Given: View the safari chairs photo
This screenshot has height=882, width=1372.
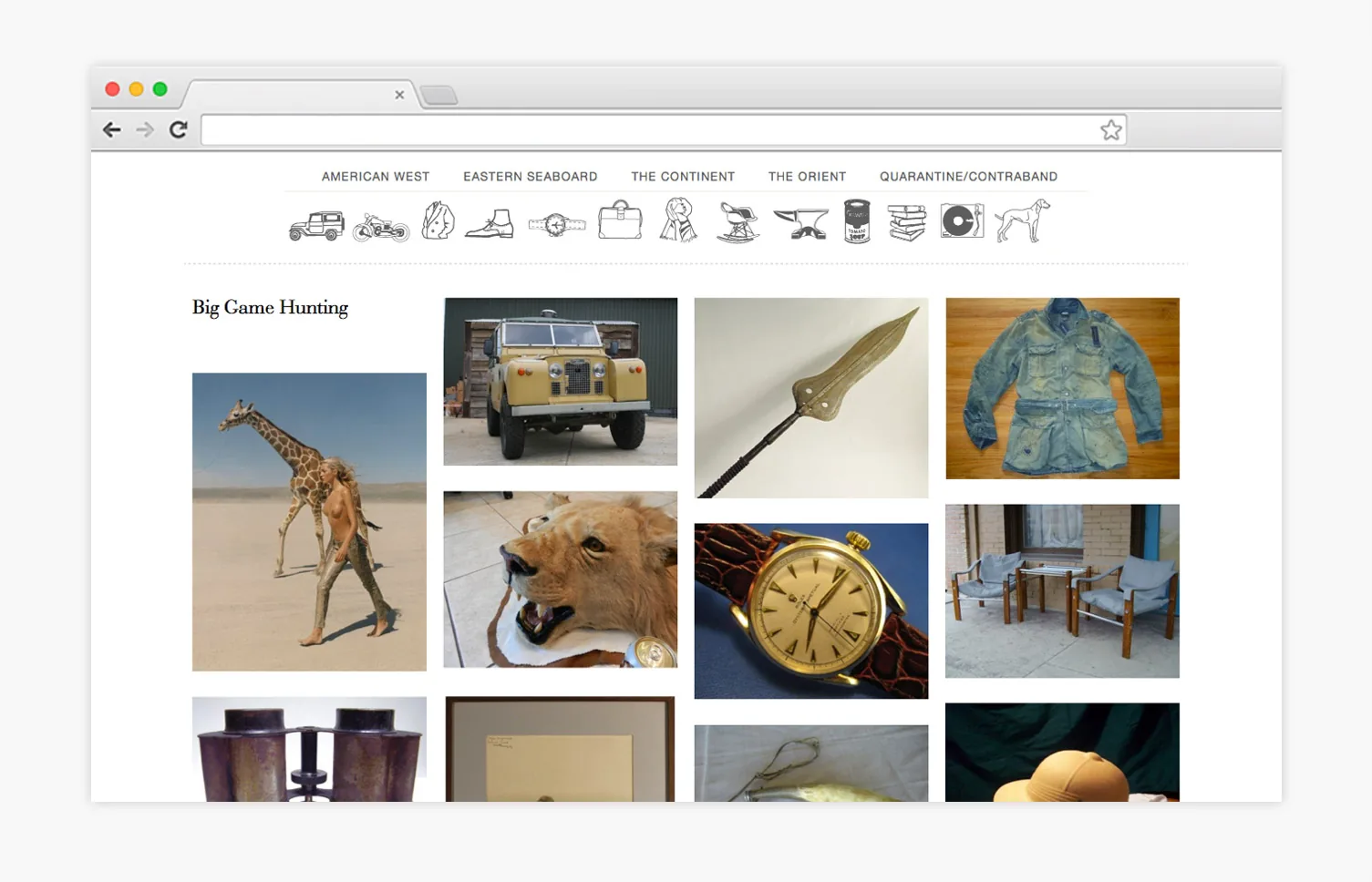Looking at the screenshot, I should point(1063,591).
